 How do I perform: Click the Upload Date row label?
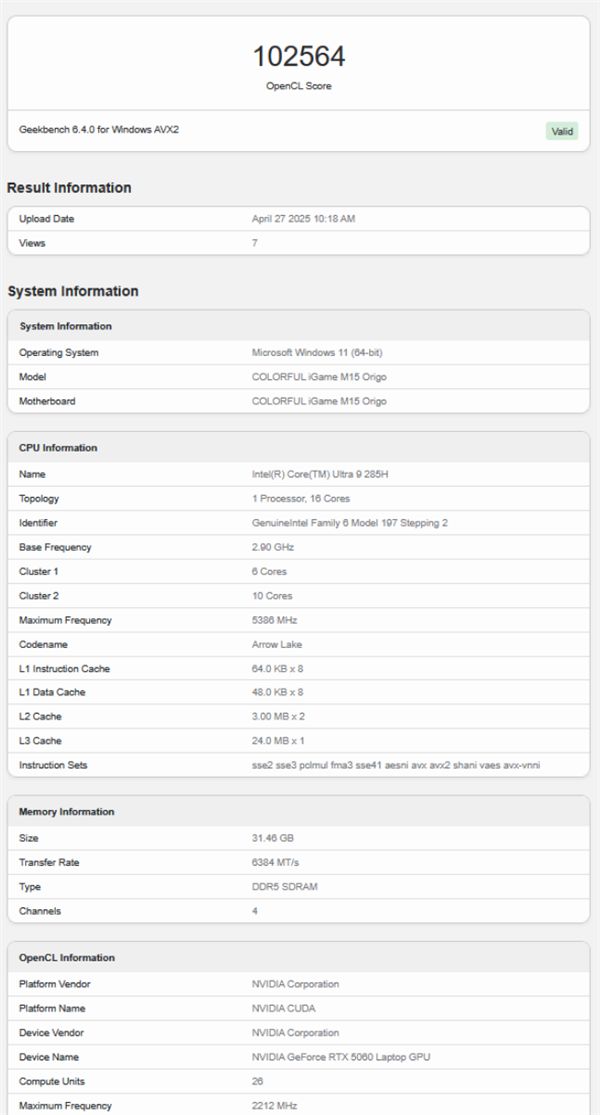pos(46,219)
